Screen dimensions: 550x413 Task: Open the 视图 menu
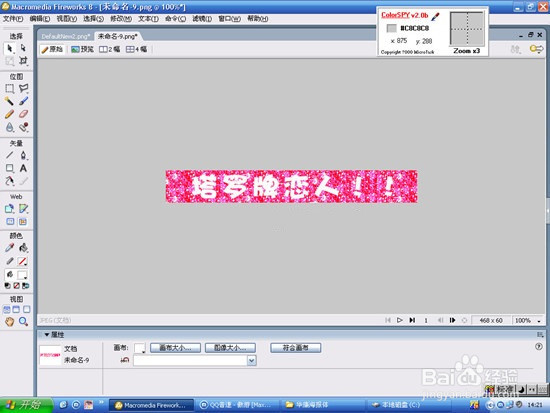[x=67, y=19]
